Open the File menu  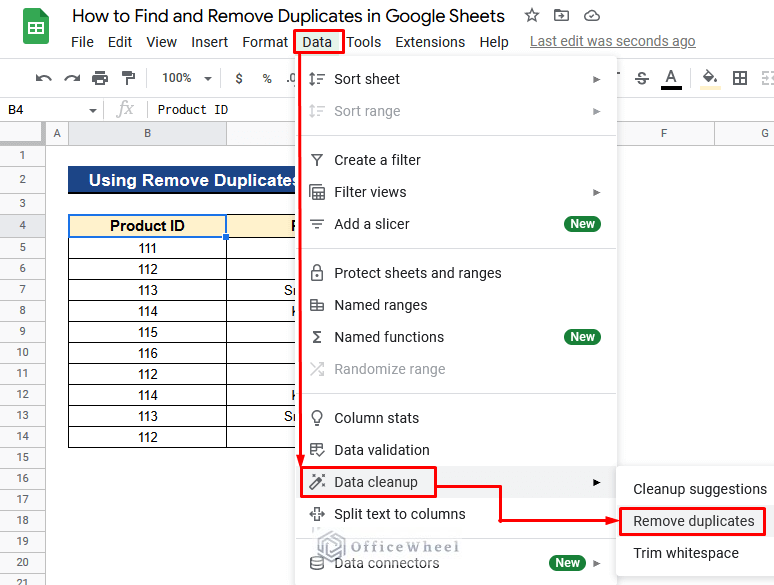point(82,42)
